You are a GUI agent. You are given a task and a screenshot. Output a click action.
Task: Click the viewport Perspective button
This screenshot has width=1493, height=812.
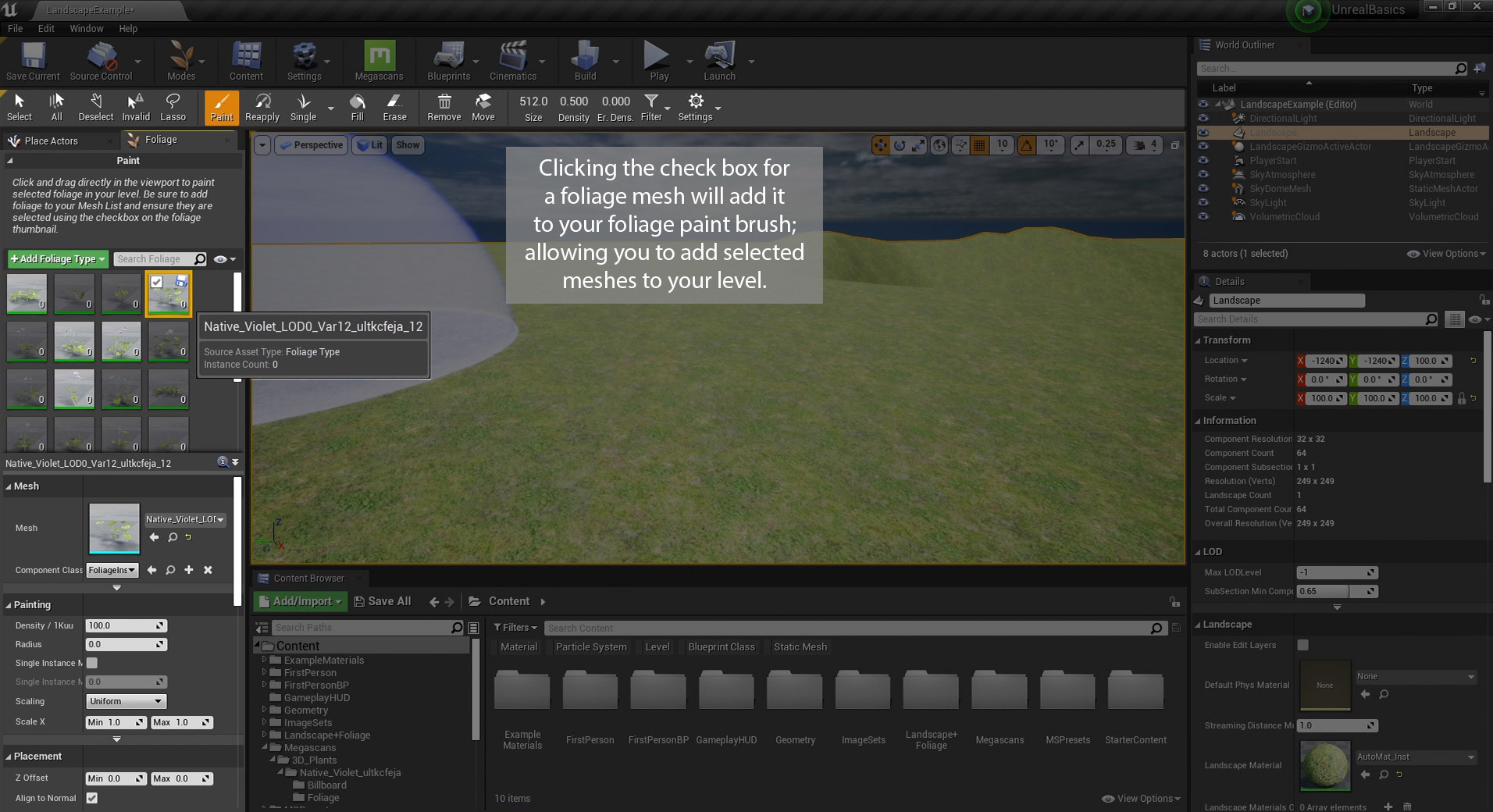(311, 145)
